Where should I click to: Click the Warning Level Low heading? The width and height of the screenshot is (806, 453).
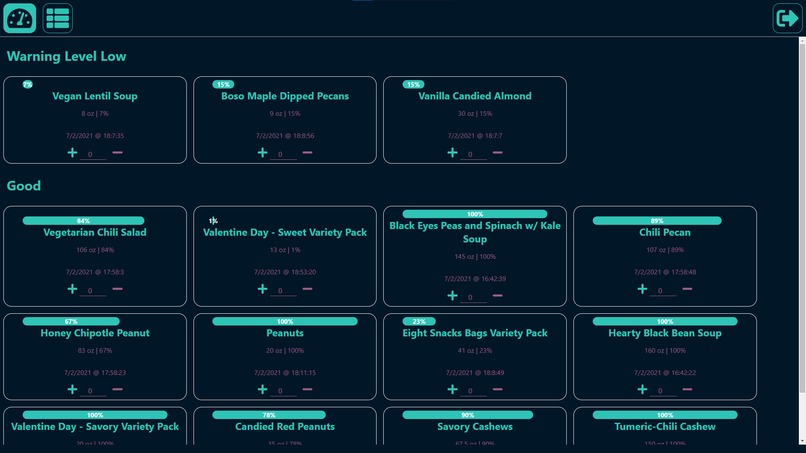pos(66,57)
